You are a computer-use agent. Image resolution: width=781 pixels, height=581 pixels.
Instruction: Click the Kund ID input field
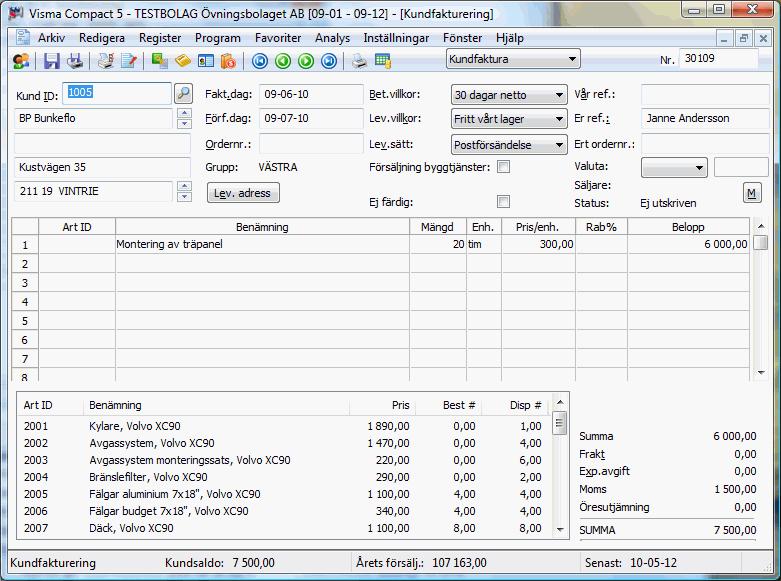117,93
